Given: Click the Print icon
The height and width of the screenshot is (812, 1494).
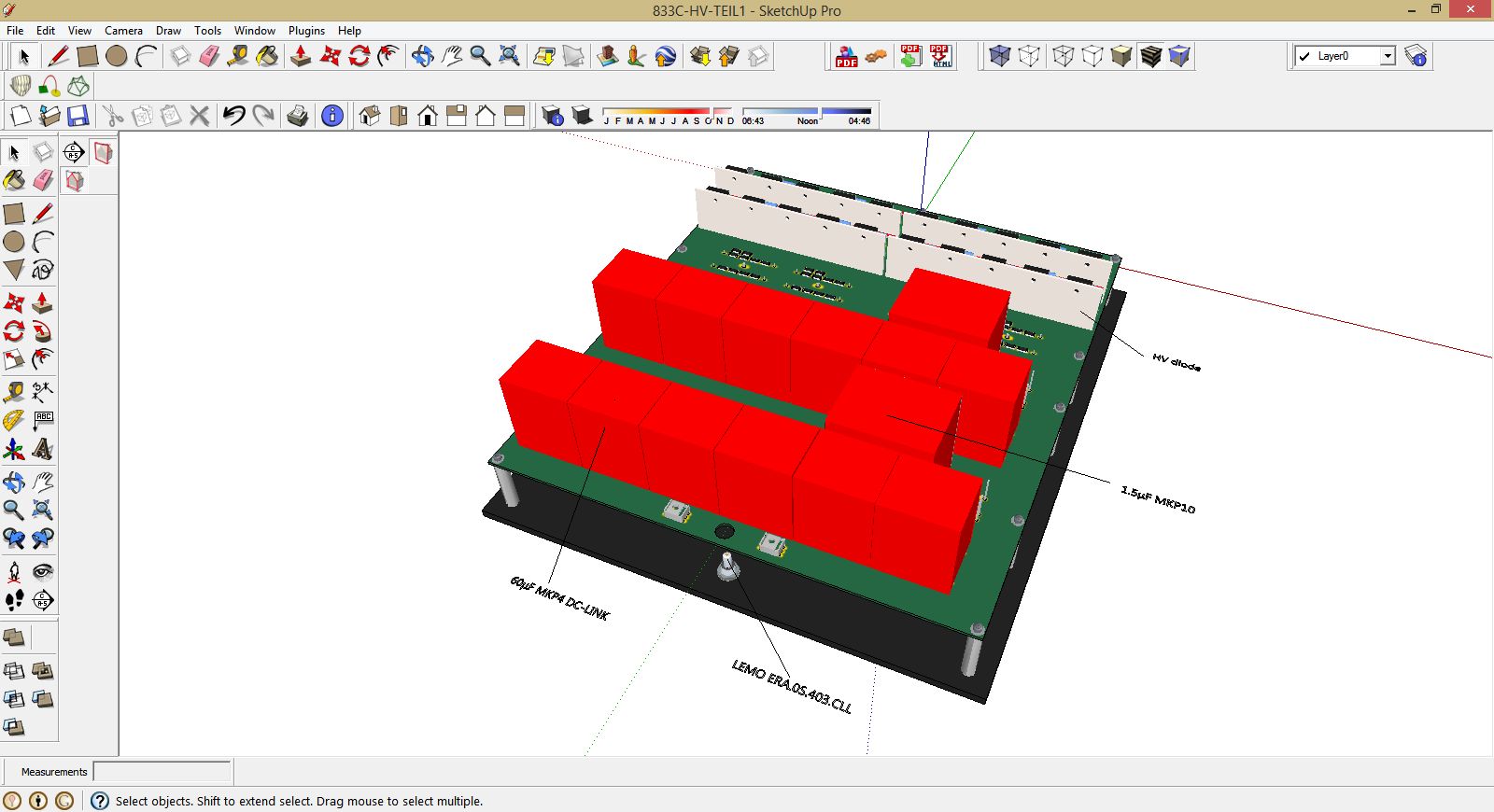Looking at the screenshot, I should [298, 116].
